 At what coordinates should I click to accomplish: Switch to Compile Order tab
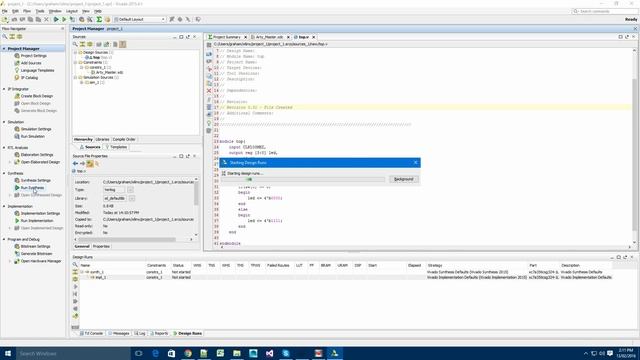[x=124, y=140]
